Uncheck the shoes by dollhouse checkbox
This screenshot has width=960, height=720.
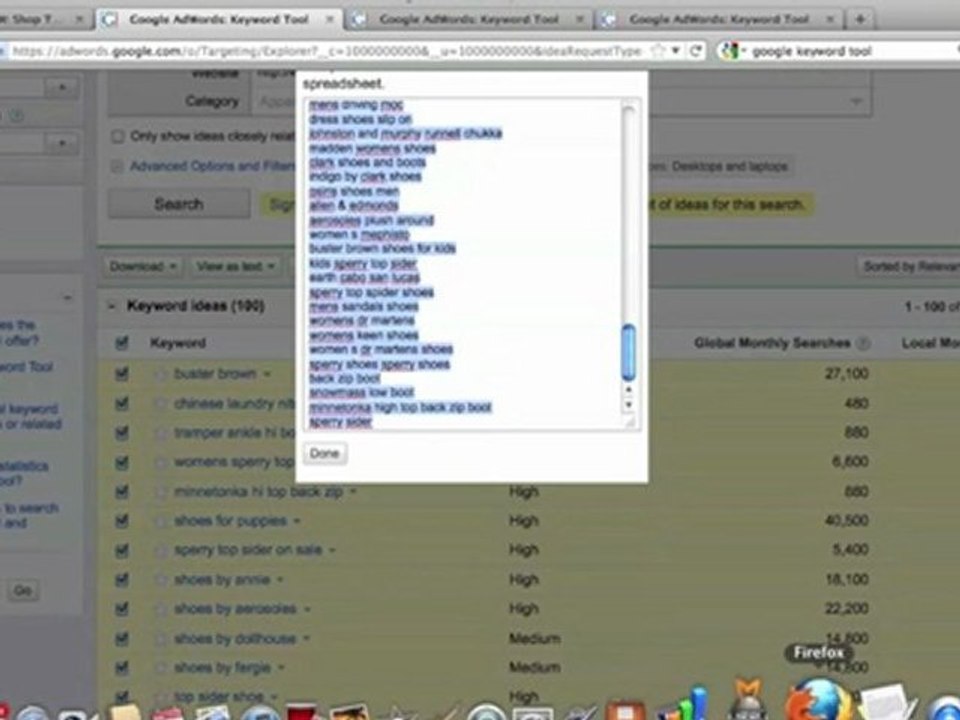click(122, 639)
